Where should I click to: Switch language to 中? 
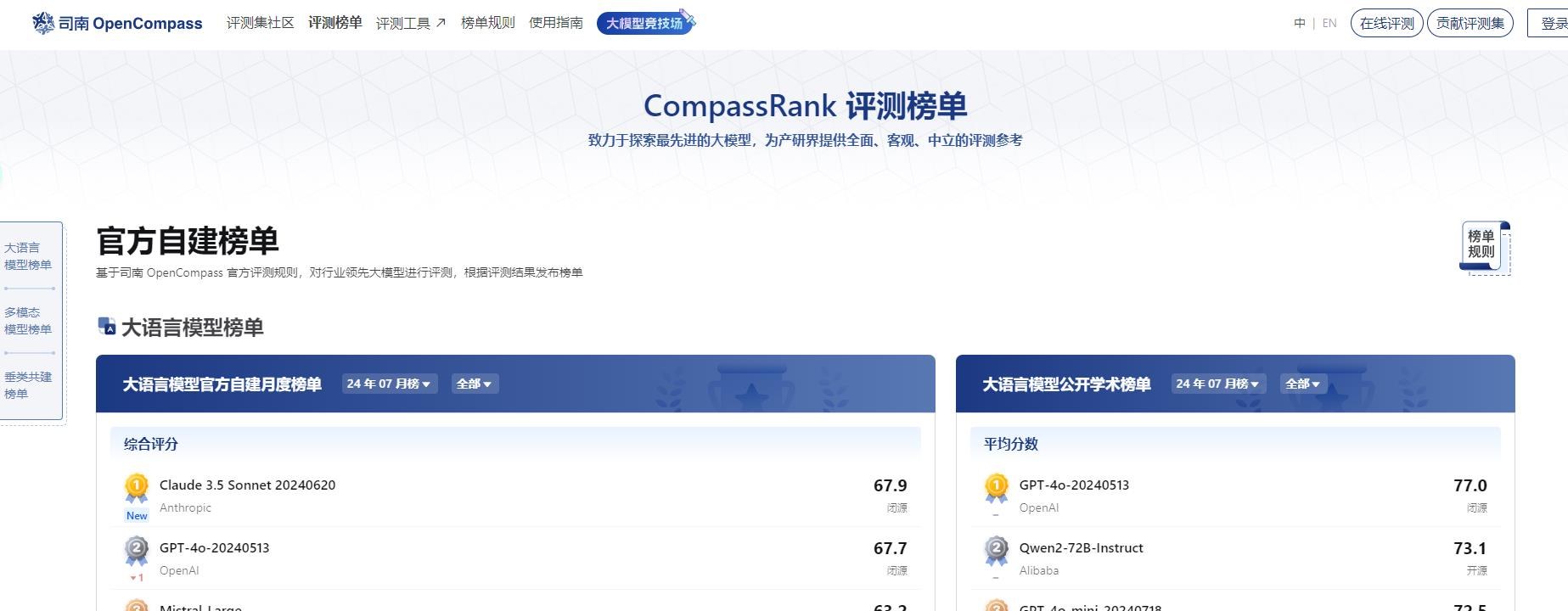coord(1299,23)
